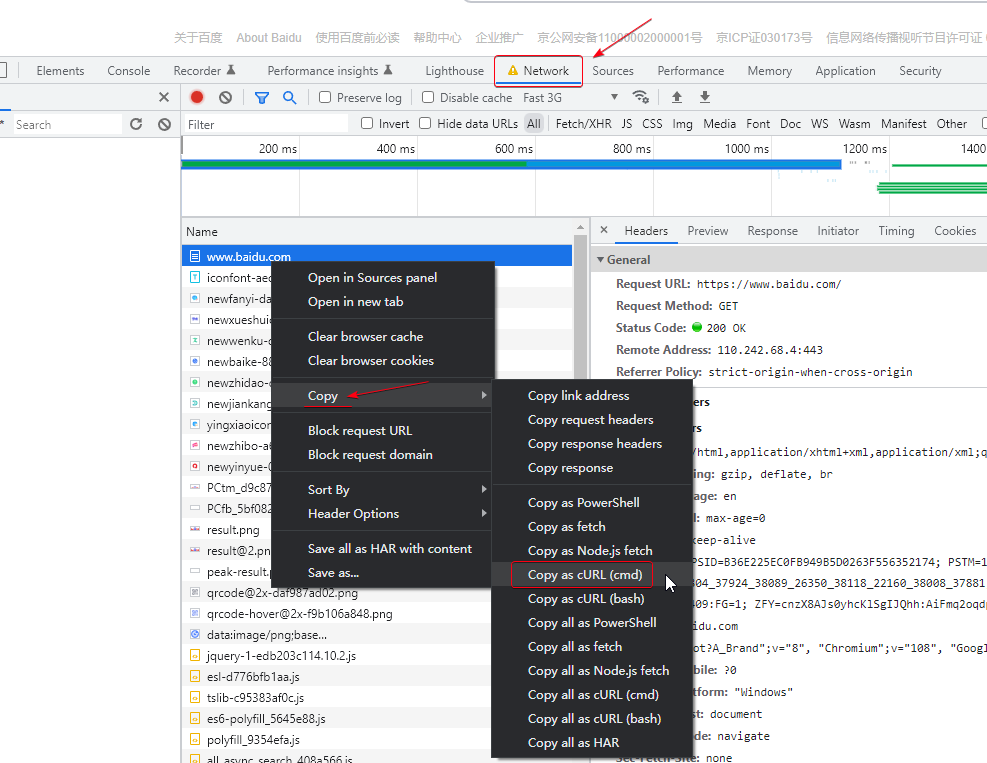The image size is (987, 763).
Task: Close the request details pane
Action: [x=604, y=230]
